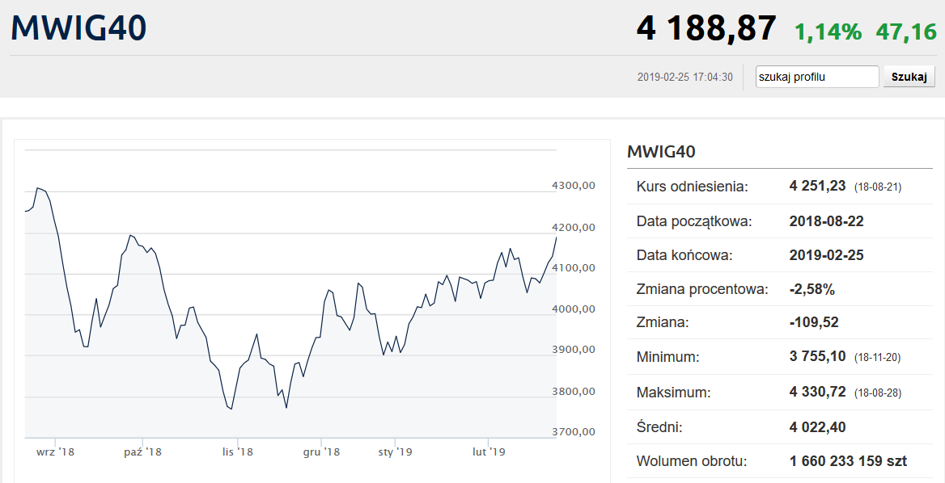Screen dimensions: 945x483
Task: Click the timestamp 2019-02-25 17:04:30
Action: click(x=685, y=77)
